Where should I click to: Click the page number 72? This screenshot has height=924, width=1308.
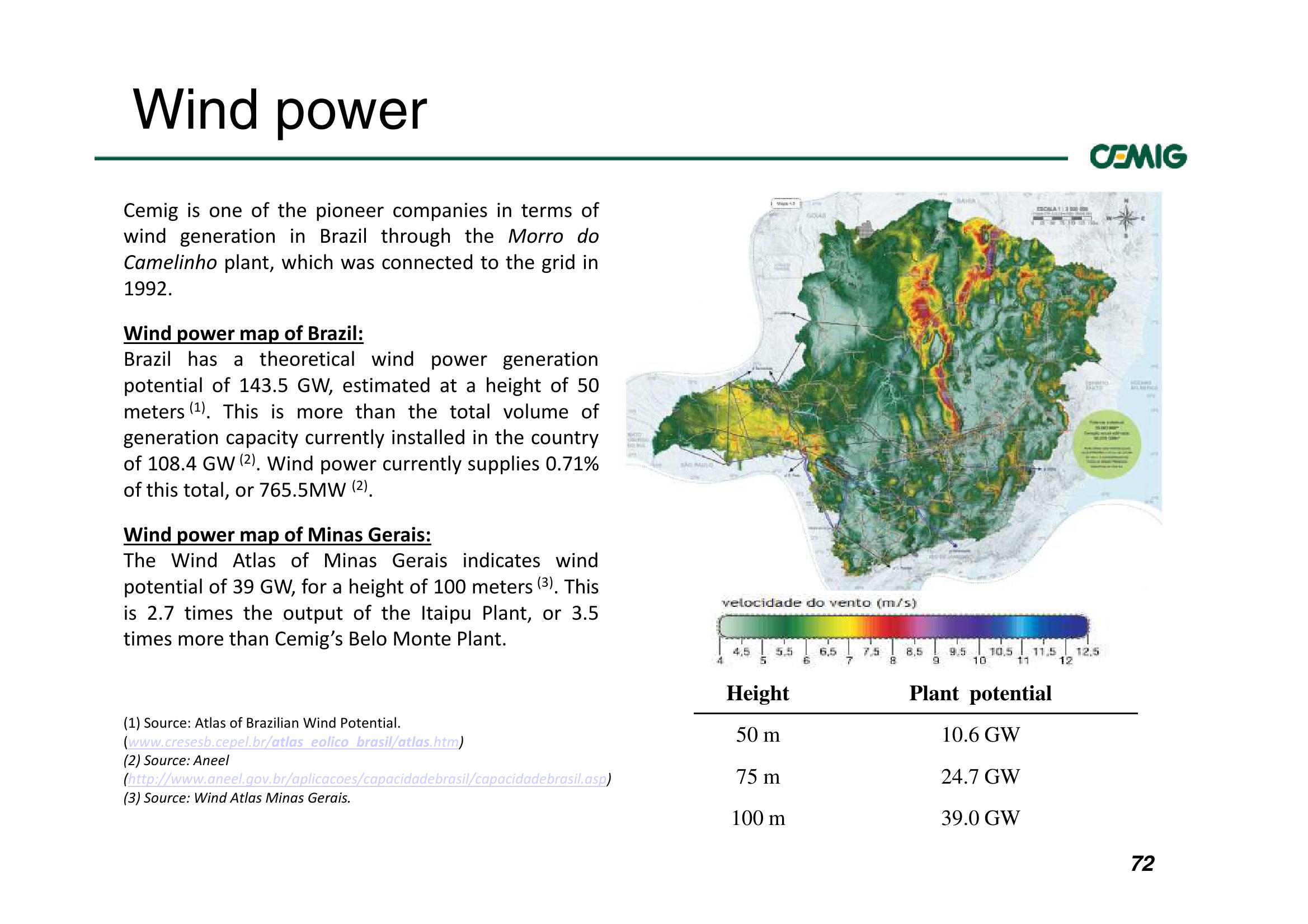pos(1142,864)
